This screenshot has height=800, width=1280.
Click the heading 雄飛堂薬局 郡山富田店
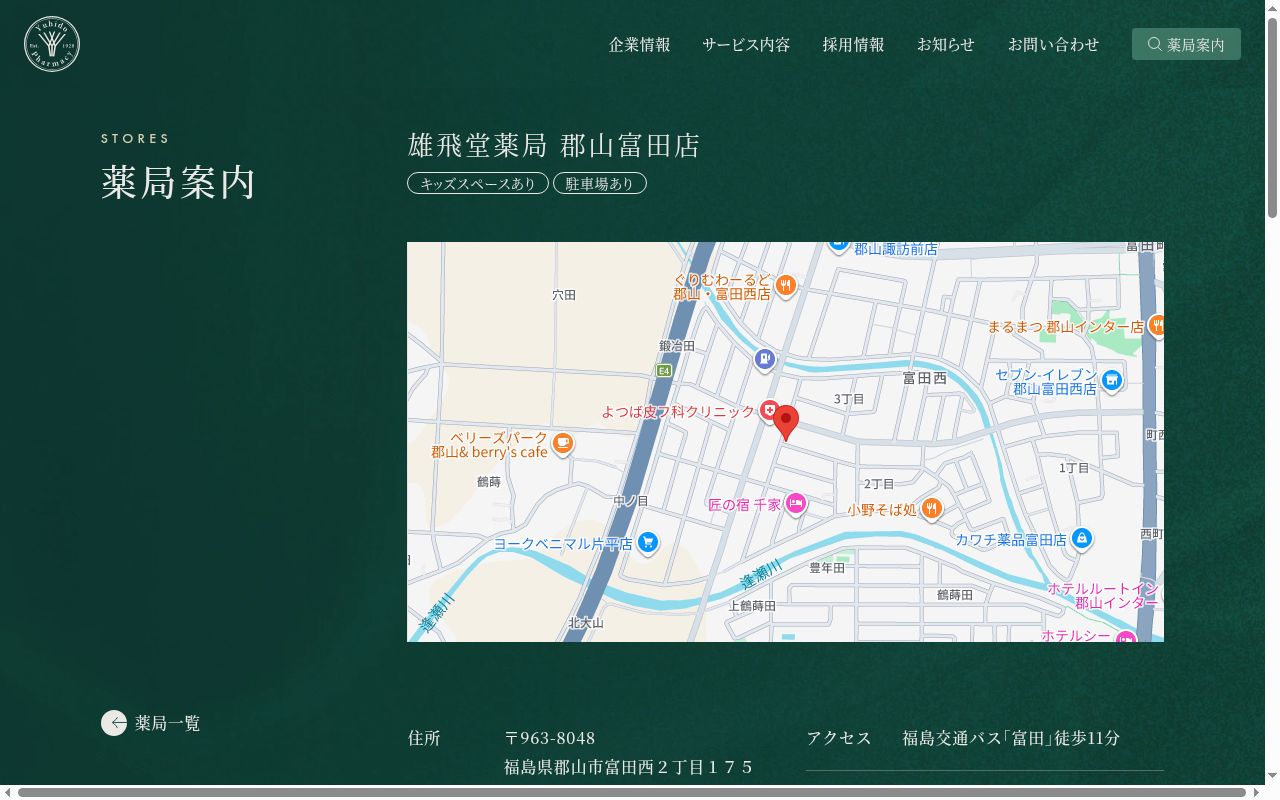(554, 145)
